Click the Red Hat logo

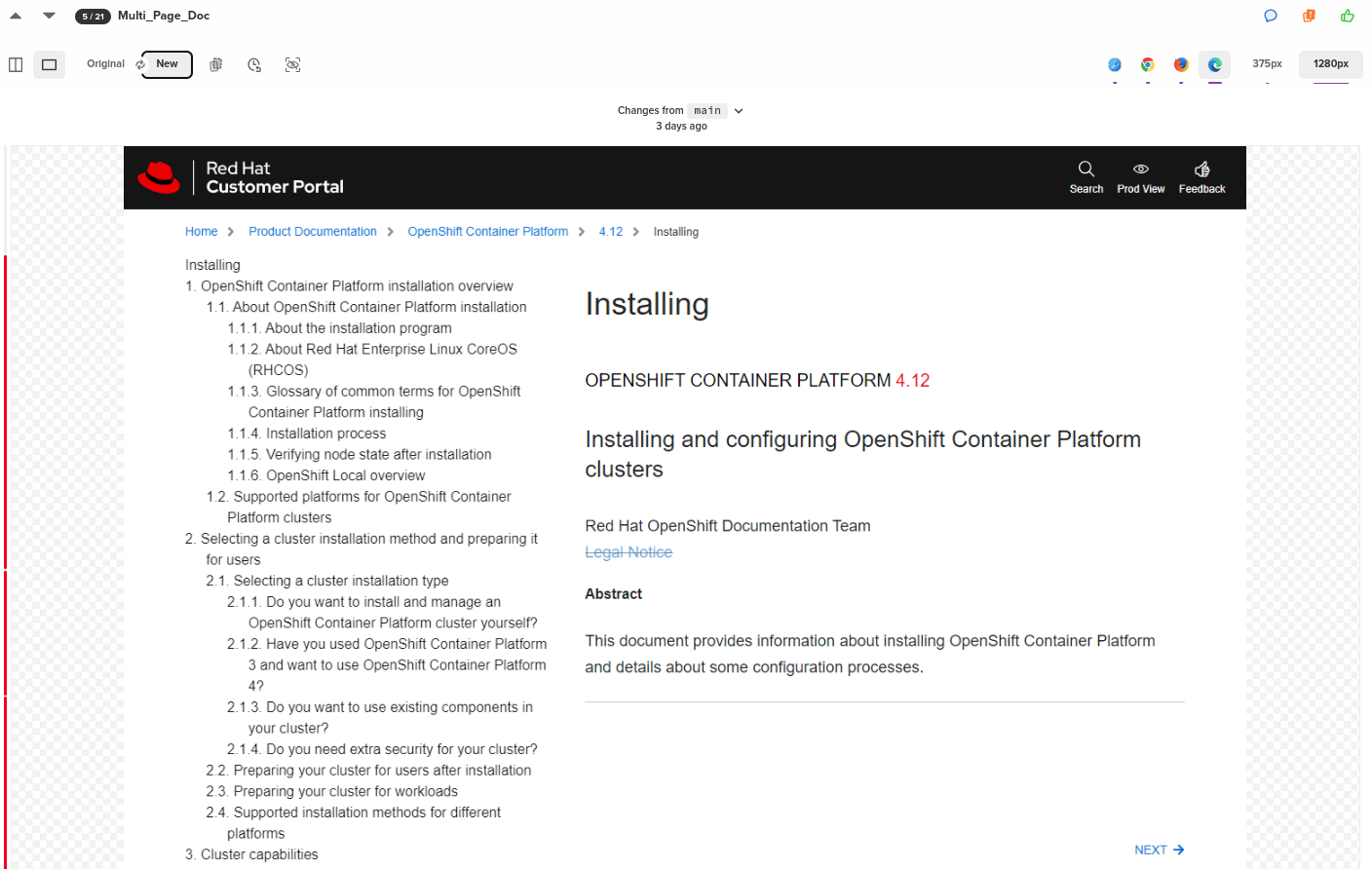point(159,177)
